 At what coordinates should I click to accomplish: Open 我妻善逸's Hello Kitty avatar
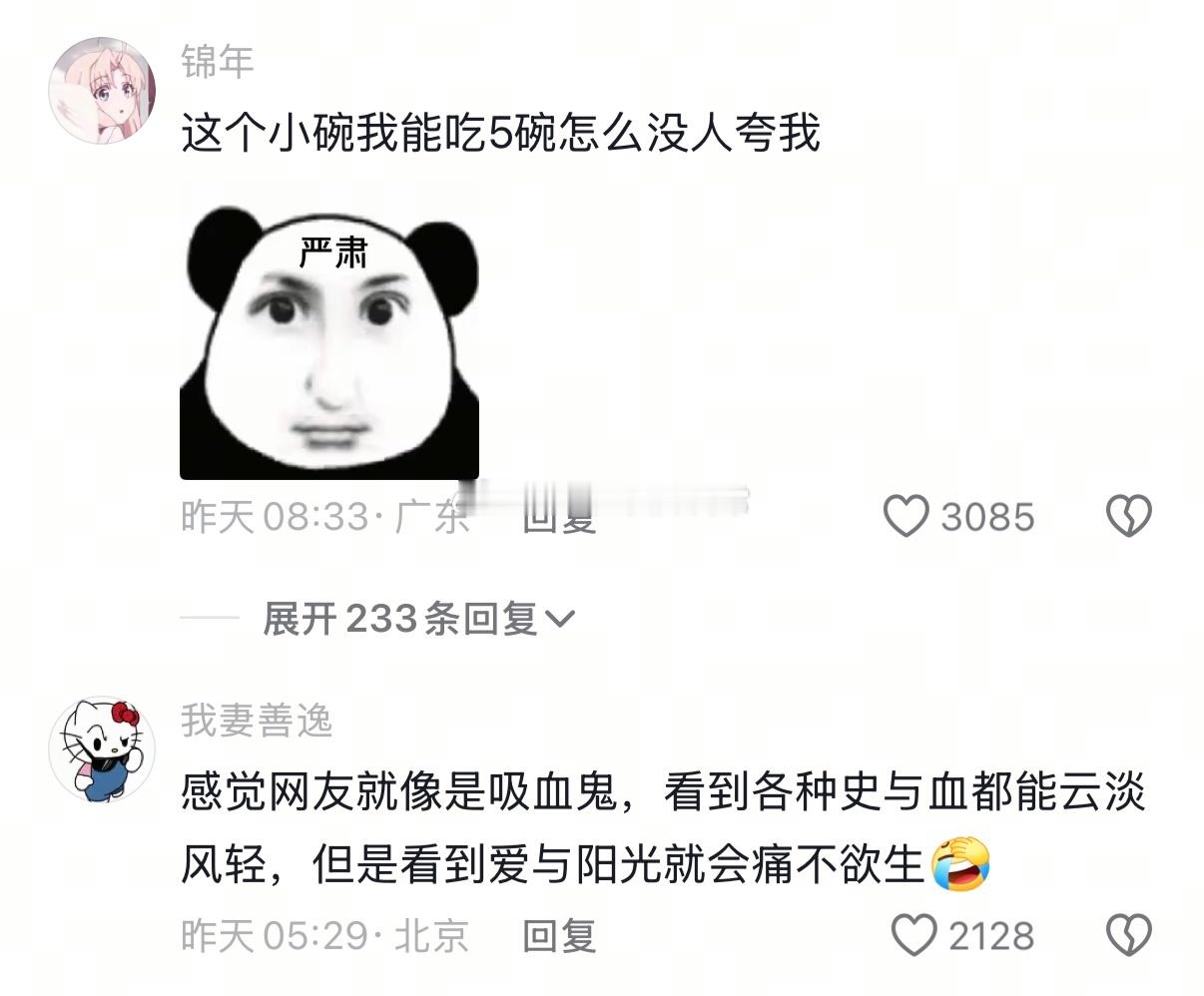(102, 748)
